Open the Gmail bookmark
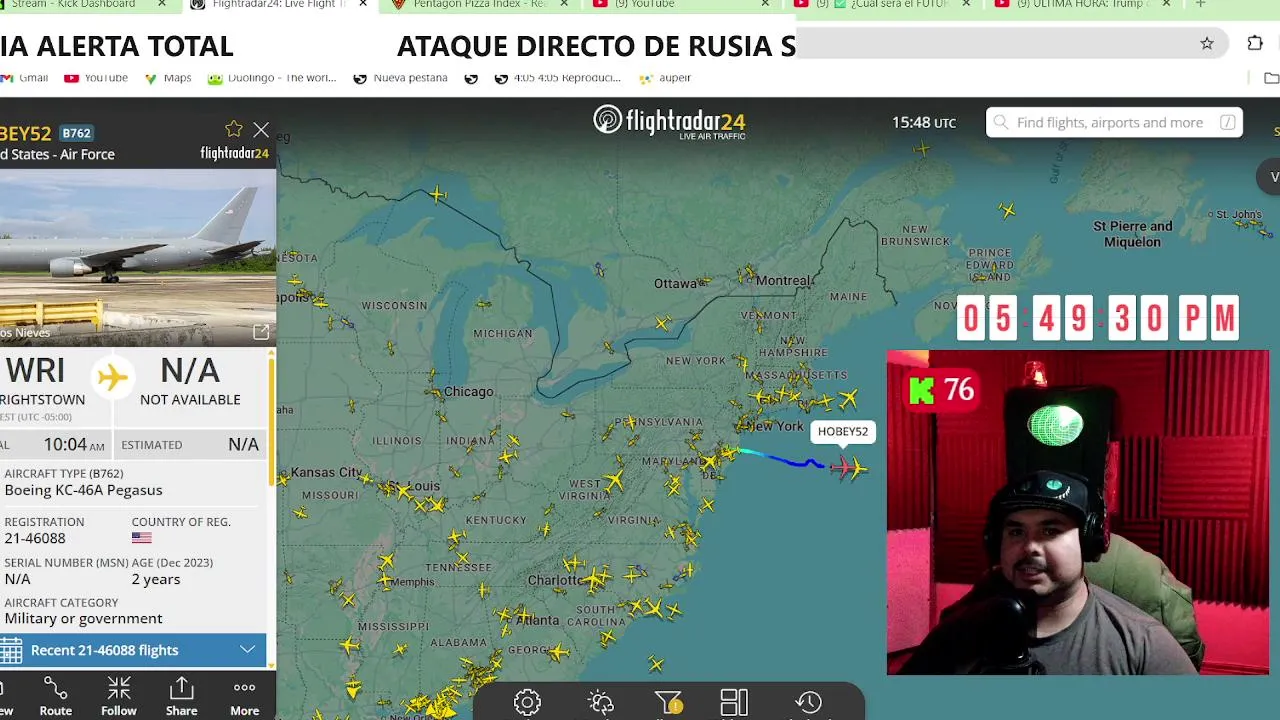 [24, 78]
